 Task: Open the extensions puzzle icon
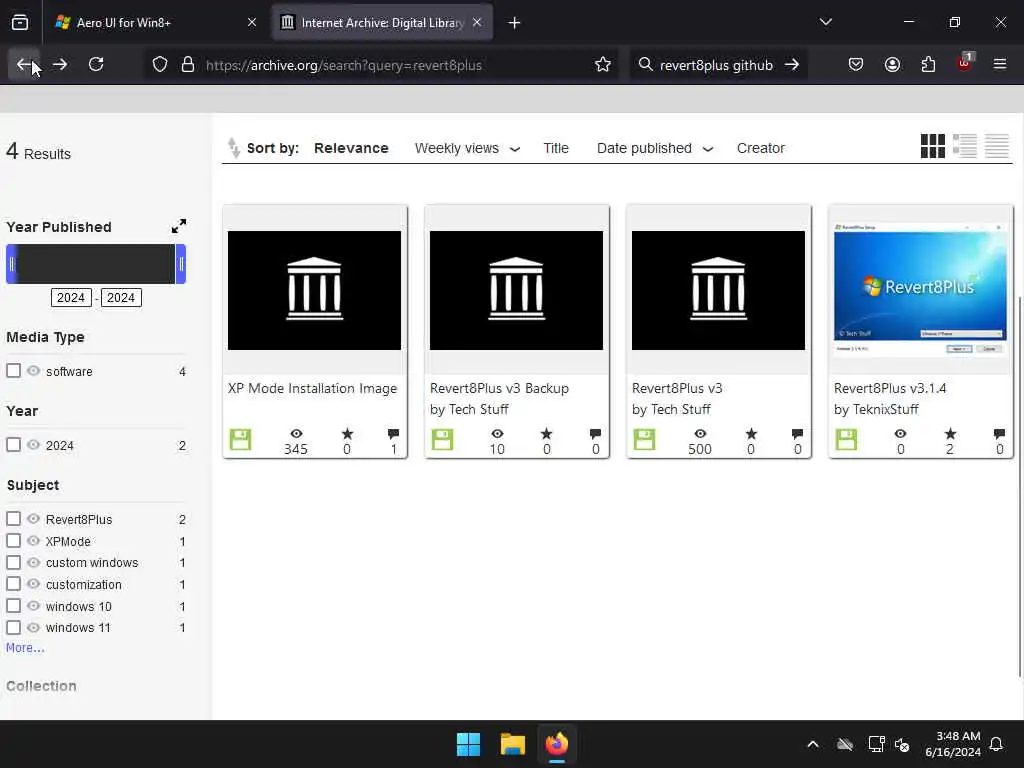(928, 65)
